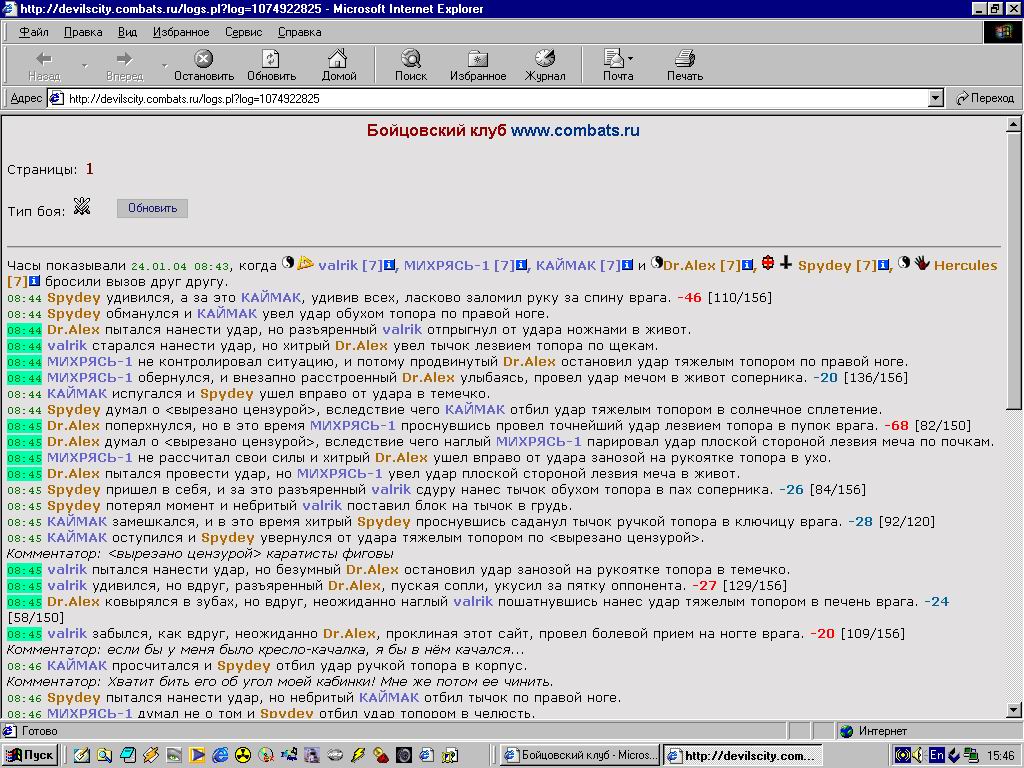Click the red clan emblem before Spydey

(x=768, y=263)
